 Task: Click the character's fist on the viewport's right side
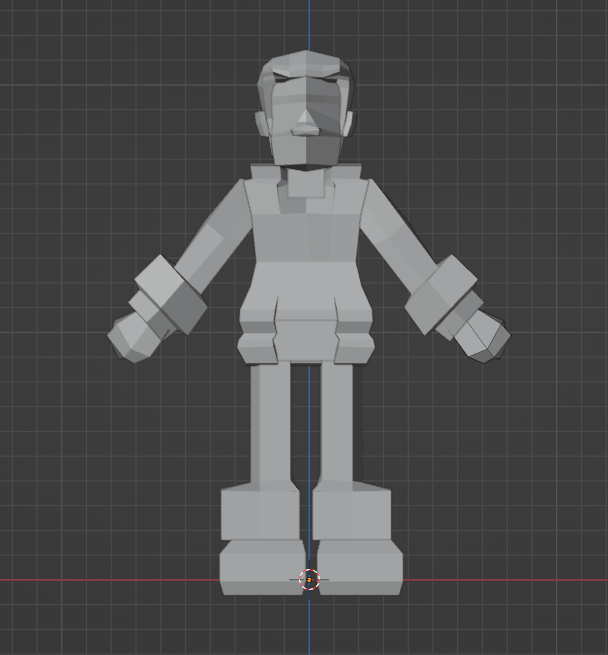[x=485, y=338]
